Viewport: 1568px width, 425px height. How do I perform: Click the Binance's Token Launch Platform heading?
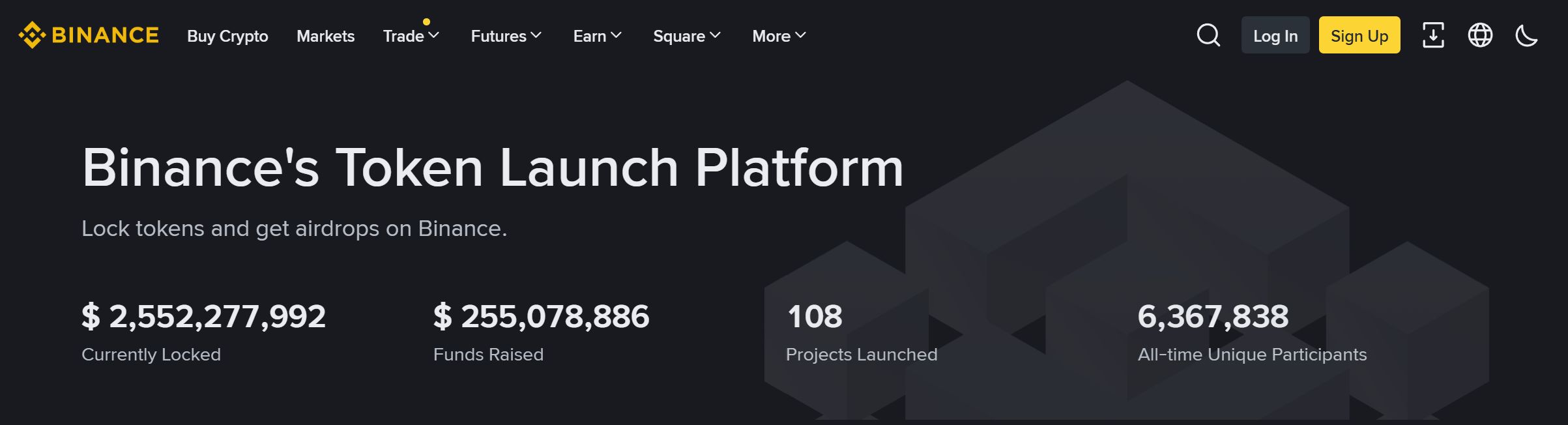point(492,168)
